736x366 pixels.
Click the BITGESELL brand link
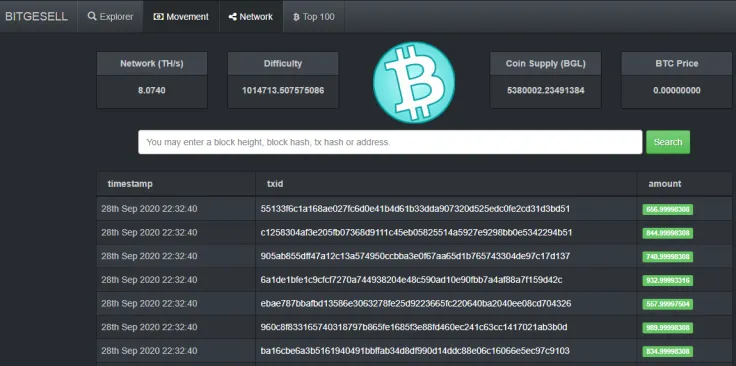[x=37, y=16]
